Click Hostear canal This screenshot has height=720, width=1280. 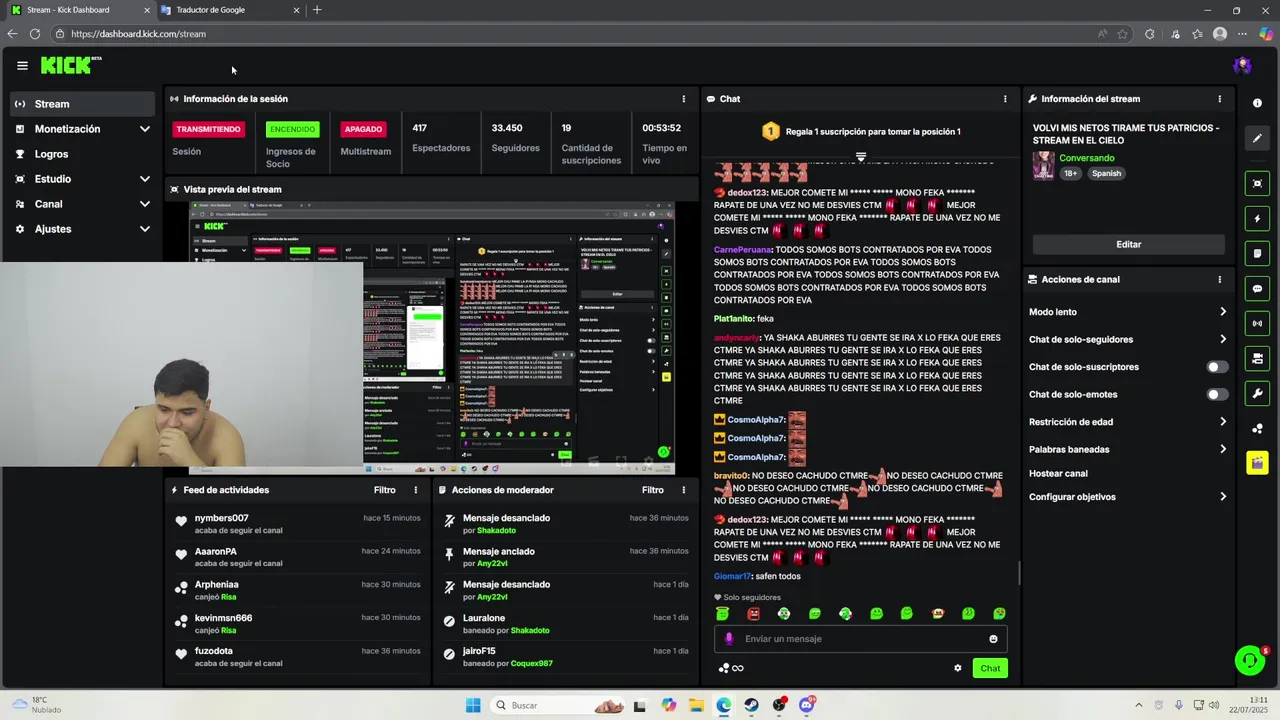click(1058, 474)
